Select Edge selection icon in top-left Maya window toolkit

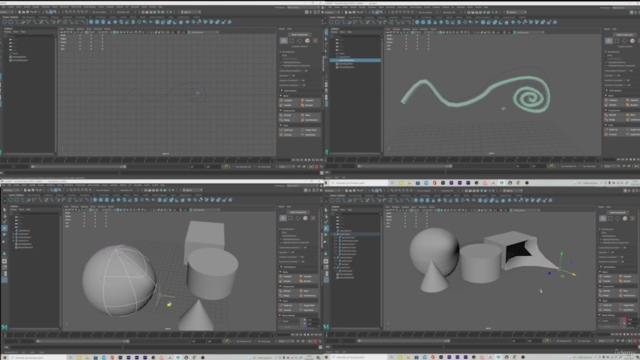pyautogui.click(x=299, y=40)
